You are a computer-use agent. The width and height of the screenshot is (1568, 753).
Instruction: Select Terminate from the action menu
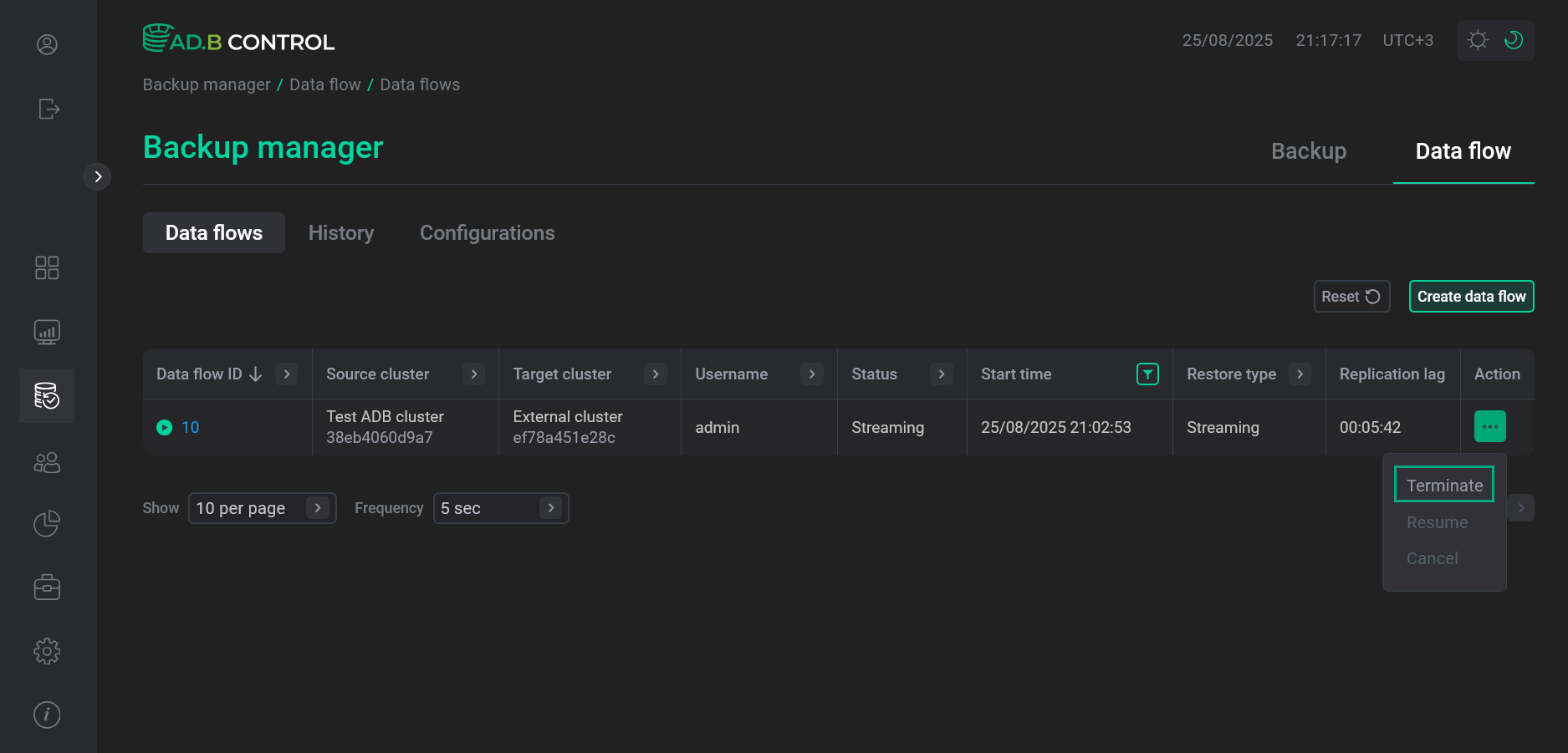click(1443, 485)
